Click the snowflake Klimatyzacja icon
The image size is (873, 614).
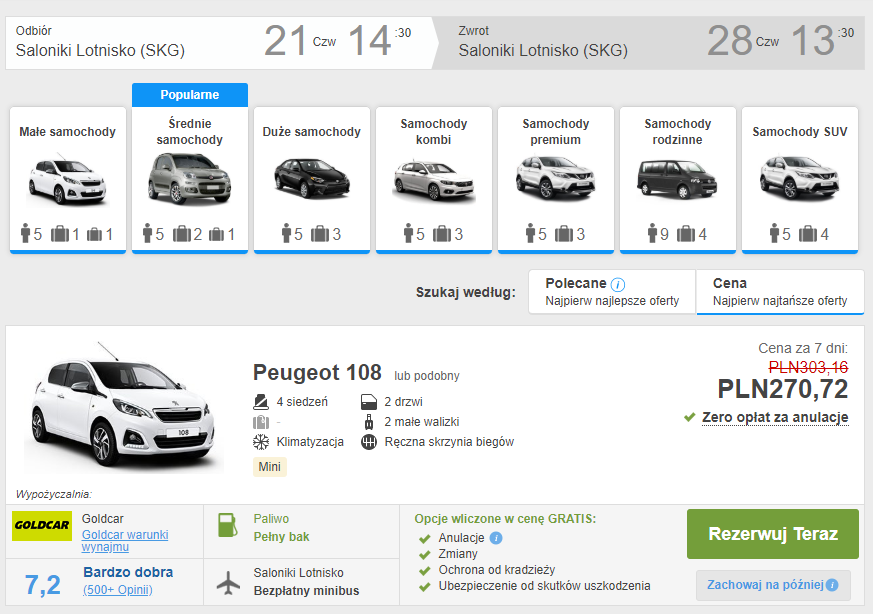click(261, 442)
